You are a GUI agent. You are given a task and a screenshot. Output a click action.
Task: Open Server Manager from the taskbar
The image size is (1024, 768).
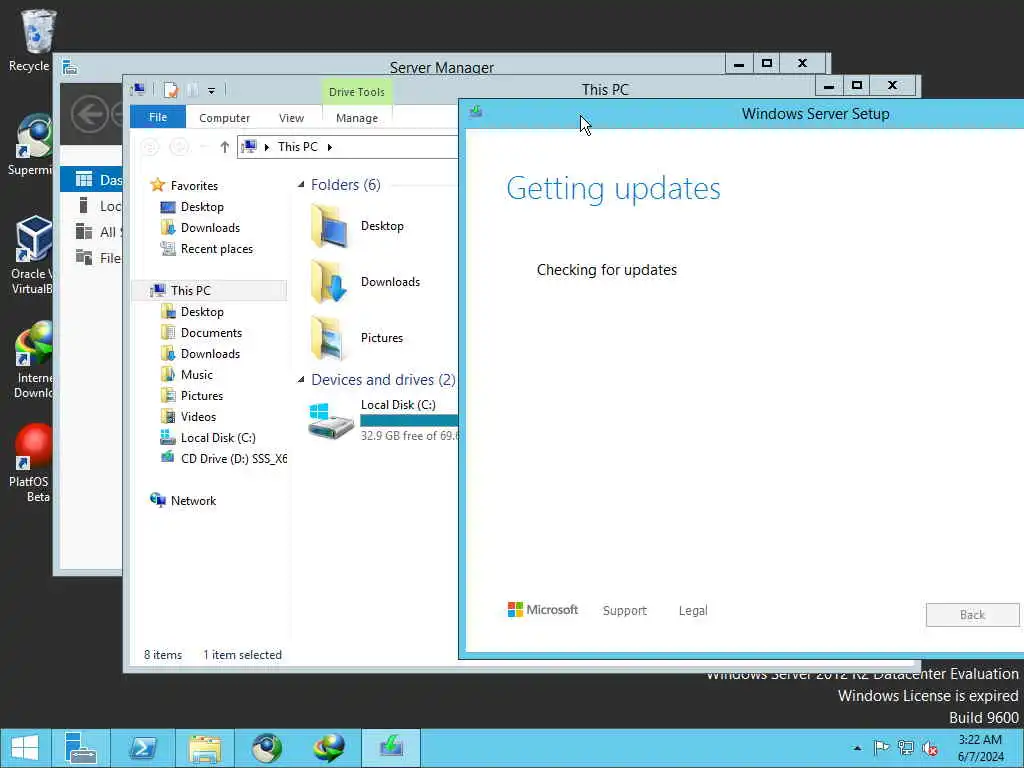(x=81, y=748)
